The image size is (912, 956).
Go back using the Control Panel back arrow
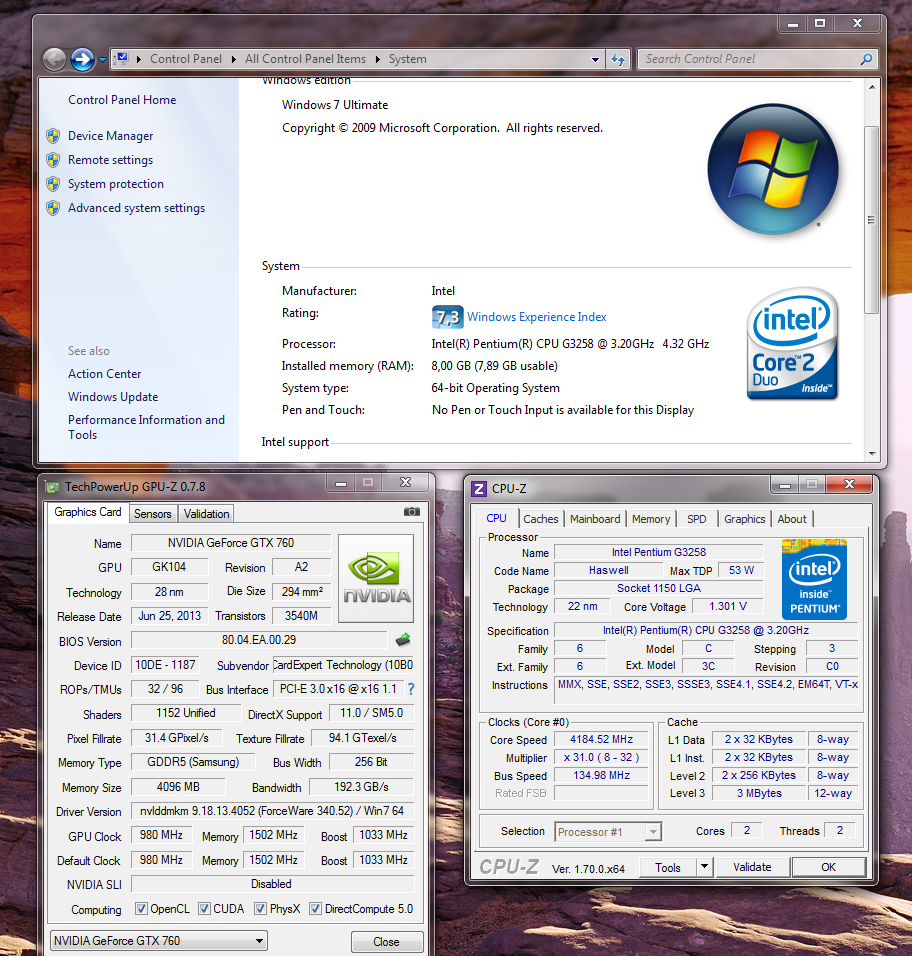click(x=55, y=59)
